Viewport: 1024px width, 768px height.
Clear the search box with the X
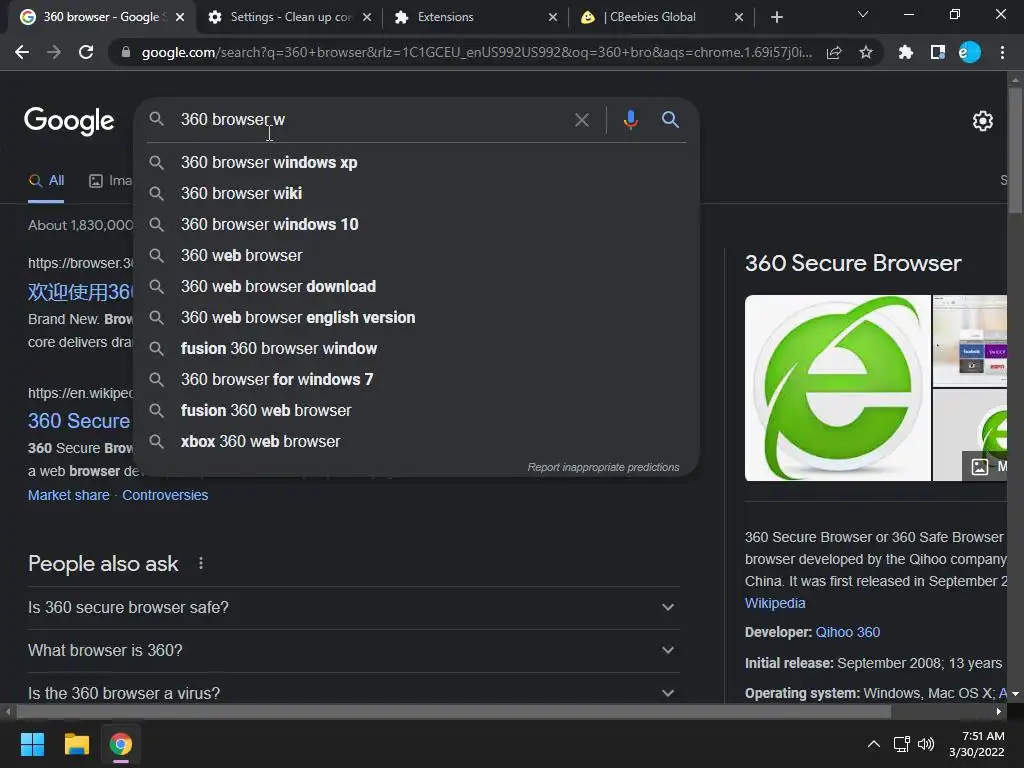[x=581, y=120]
